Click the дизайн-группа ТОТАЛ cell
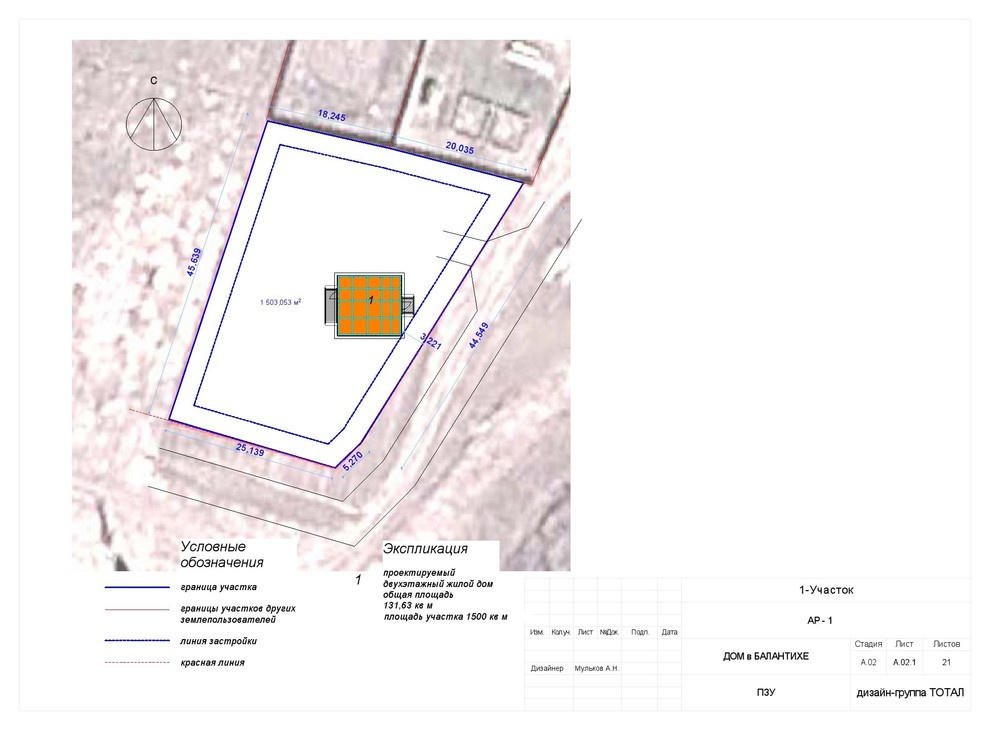 pos(908,692)
